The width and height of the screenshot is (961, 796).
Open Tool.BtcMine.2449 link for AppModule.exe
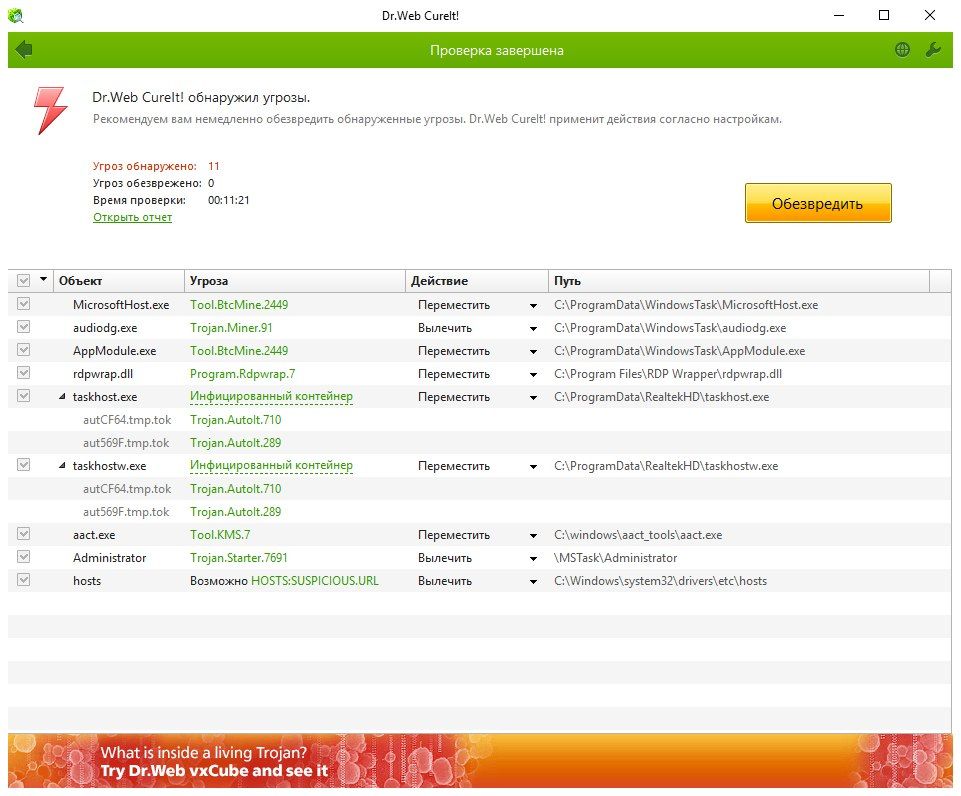[239, 351]
